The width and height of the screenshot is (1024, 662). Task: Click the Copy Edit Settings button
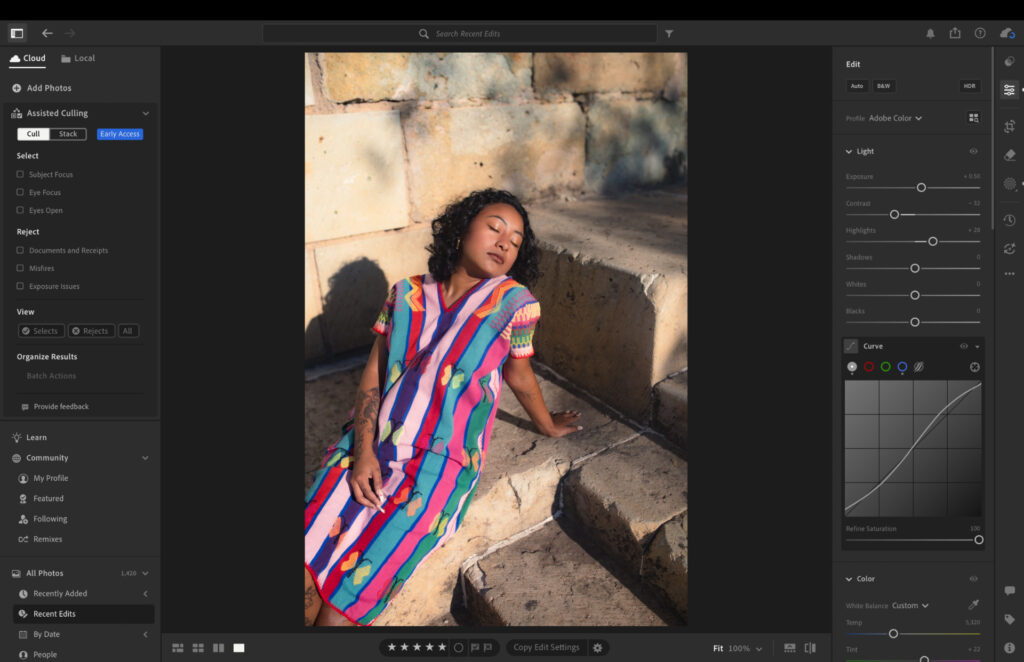tap(549, 647)
